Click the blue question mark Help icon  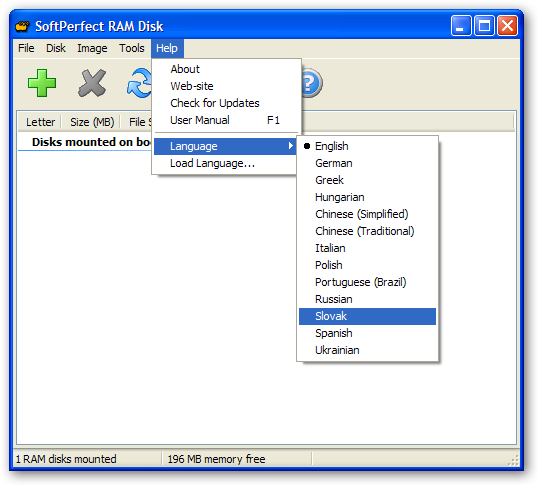click(x=312, y=83)
